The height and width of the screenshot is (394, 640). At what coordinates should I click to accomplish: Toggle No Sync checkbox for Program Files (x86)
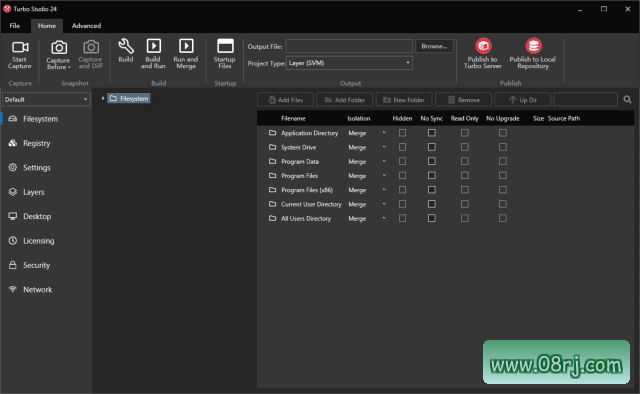pos(431,190)
